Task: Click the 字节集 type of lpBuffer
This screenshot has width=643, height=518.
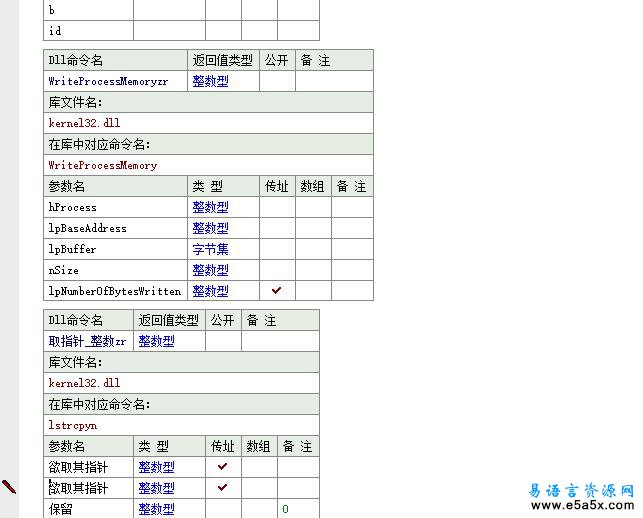Action: [x=210, y=249]
